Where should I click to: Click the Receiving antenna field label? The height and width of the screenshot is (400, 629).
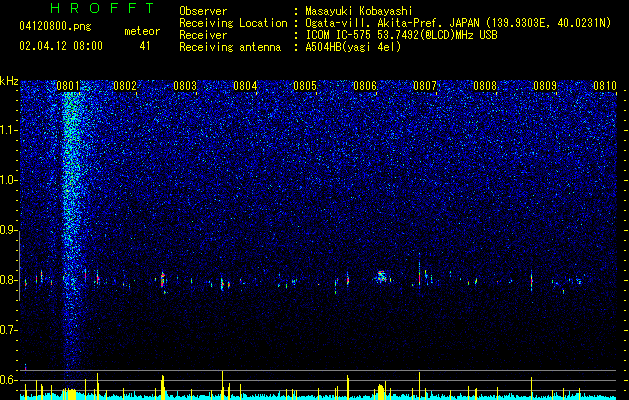(230, 47)
